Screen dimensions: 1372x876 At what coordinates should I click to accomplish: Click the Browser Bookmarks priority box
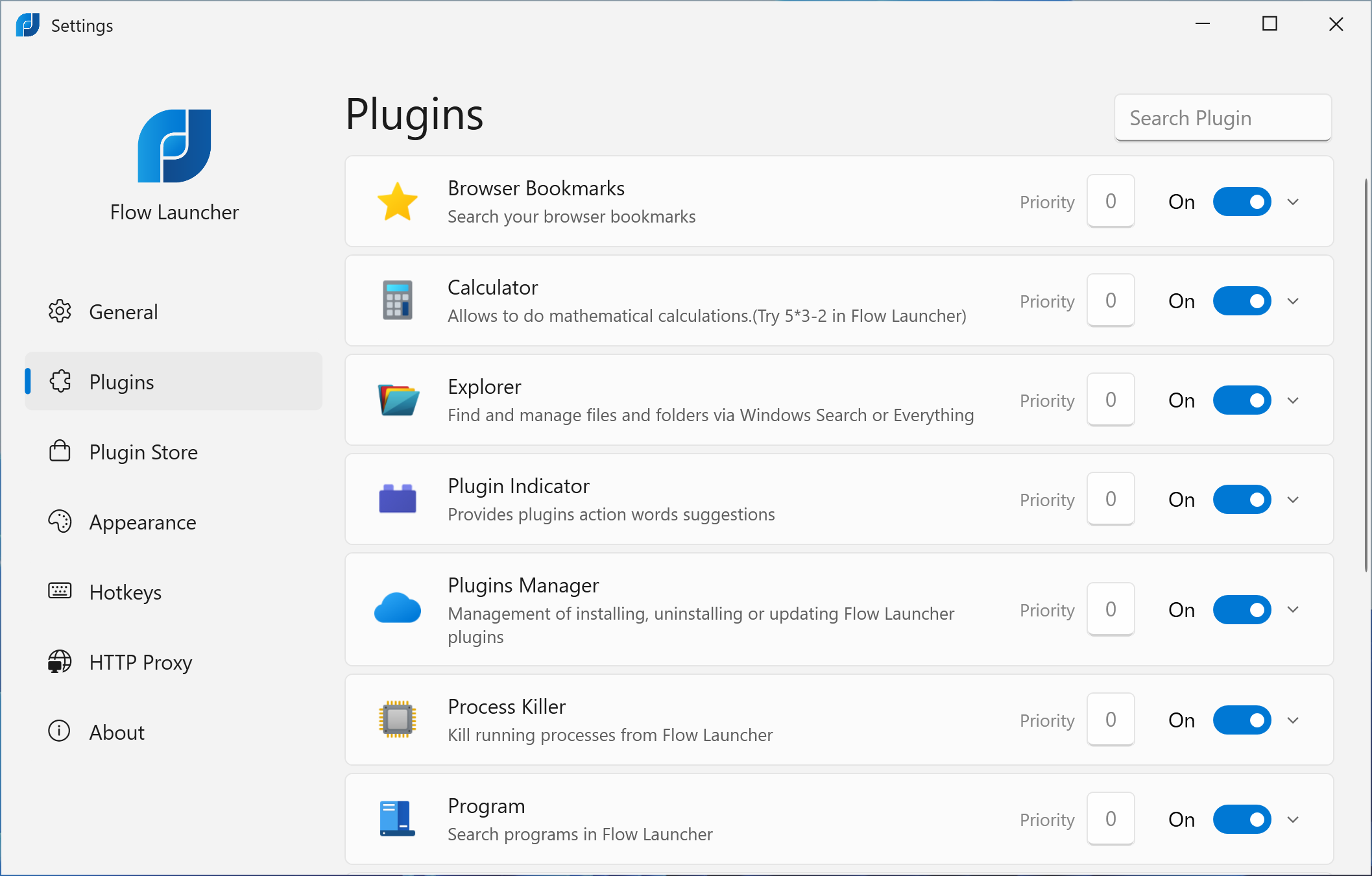1111,201
